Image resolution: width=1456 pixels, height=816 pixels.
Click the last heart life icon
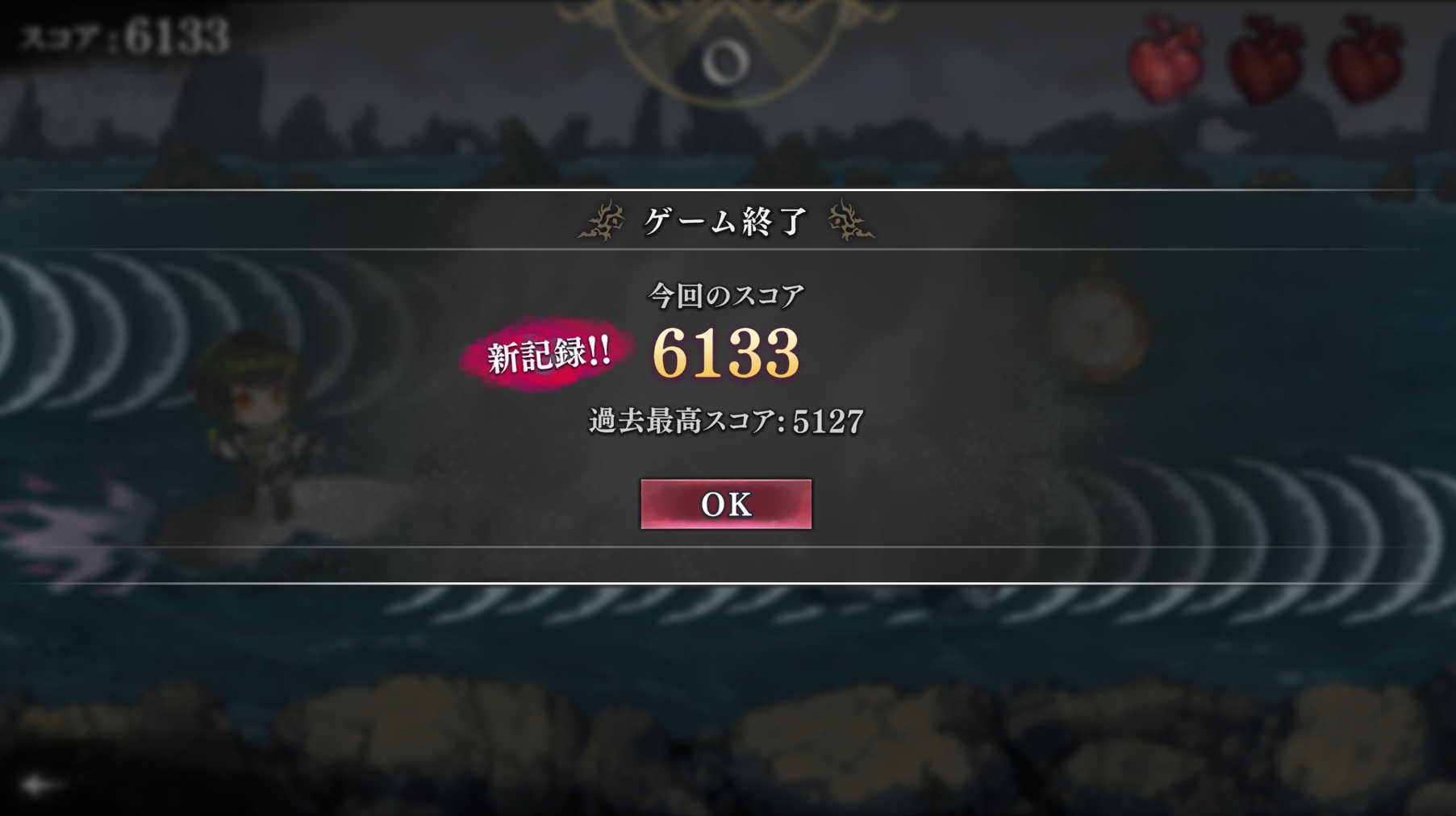pyautogui.click(x=1366, y=58)
